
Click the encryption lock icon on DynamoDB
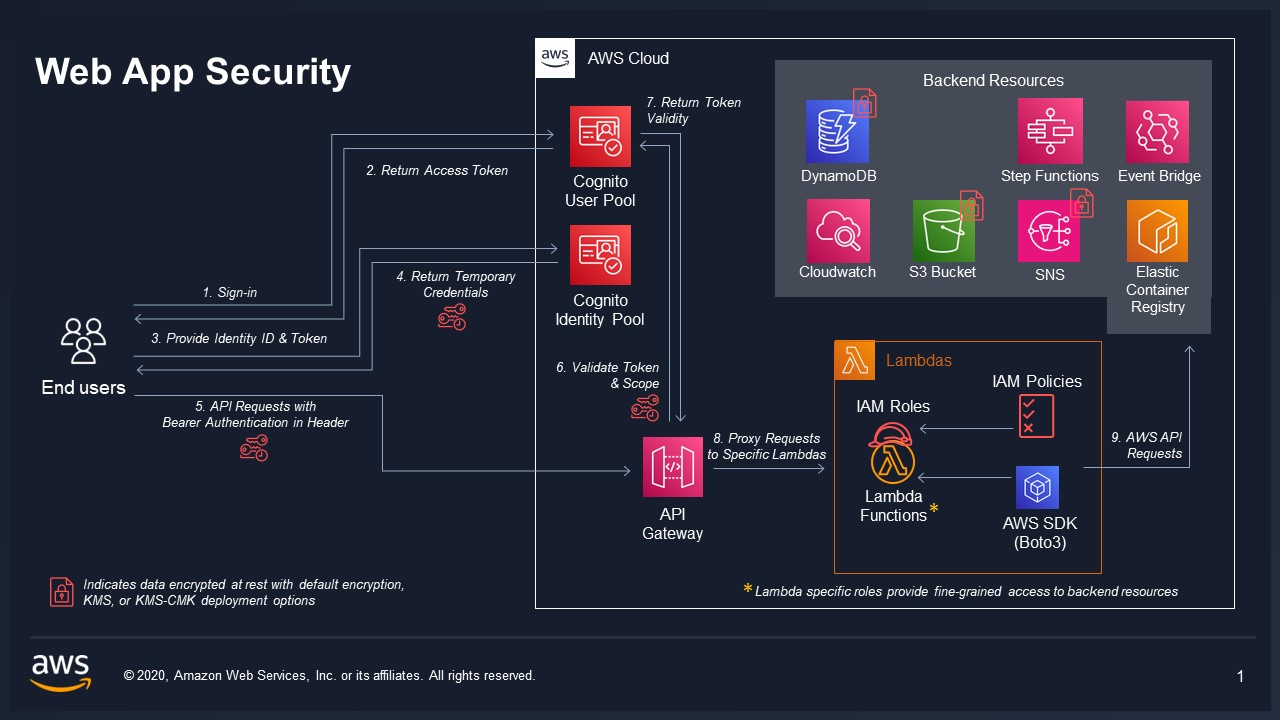[865, 103]
